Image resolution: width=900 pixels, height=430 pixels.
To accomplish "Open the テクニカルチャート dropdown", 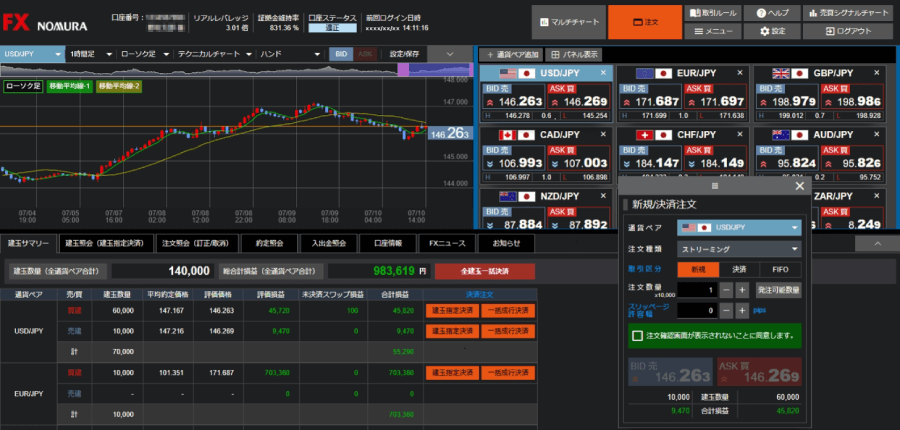I will click(x=215, y=55).
